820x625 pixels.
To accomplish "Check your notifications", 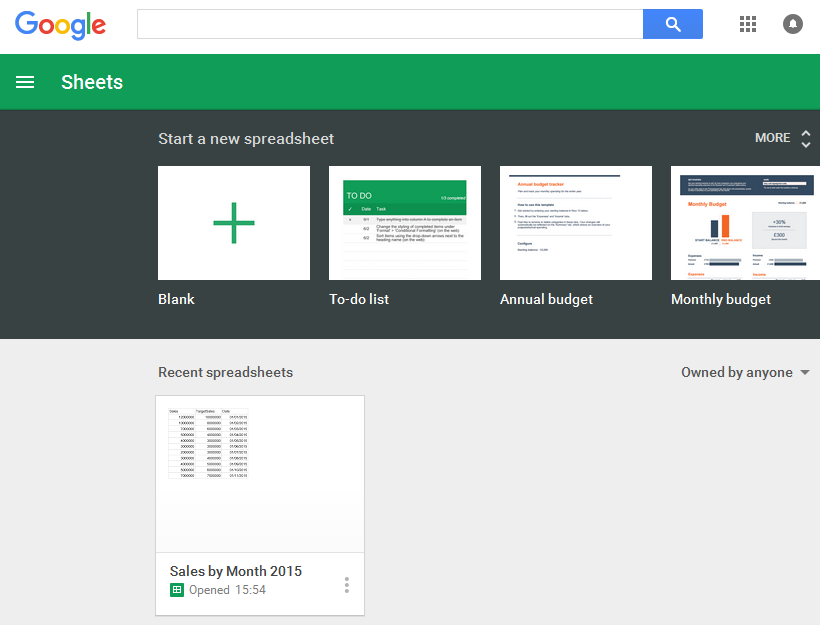I will pos(793,24).
